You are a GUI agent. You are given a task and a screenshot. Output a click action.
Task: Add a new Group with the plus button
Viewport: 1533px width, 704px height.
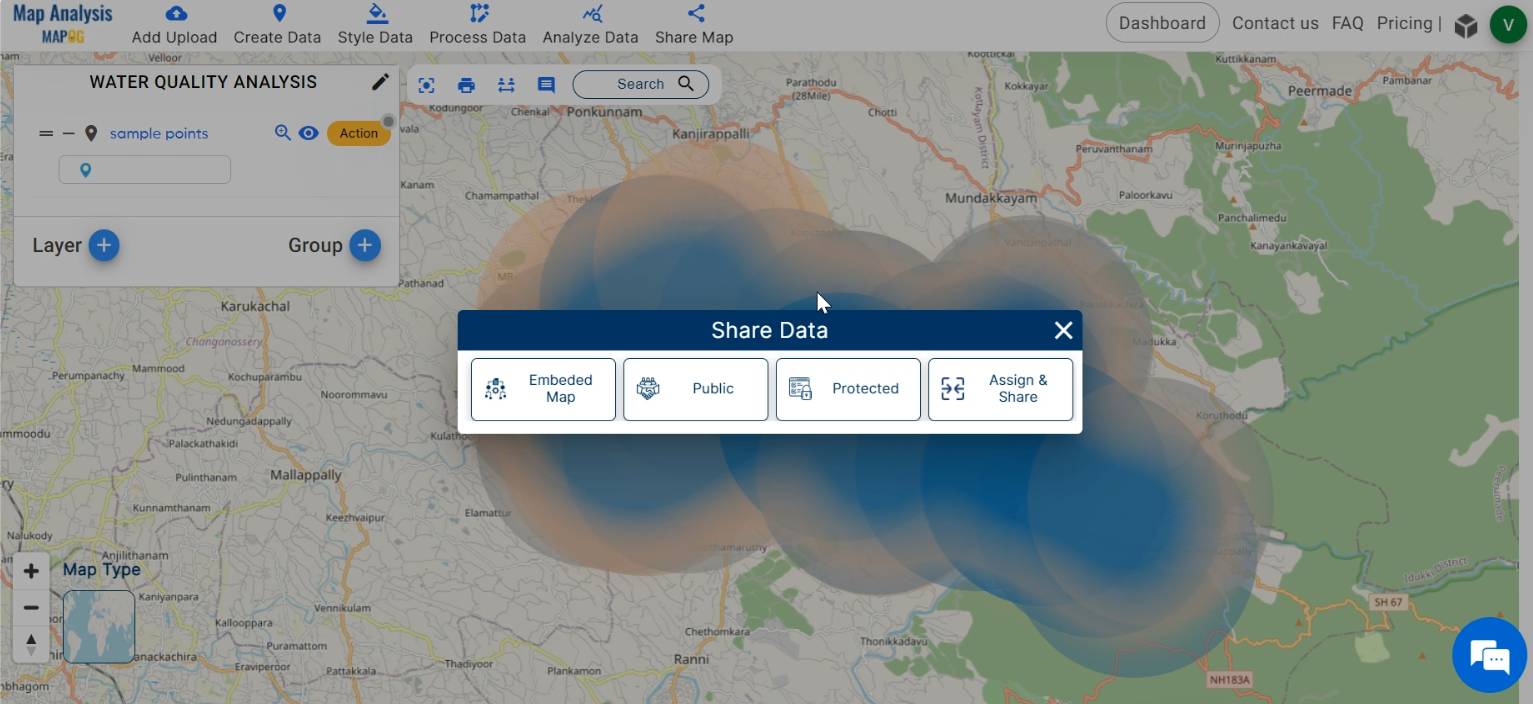click(365, 245)
